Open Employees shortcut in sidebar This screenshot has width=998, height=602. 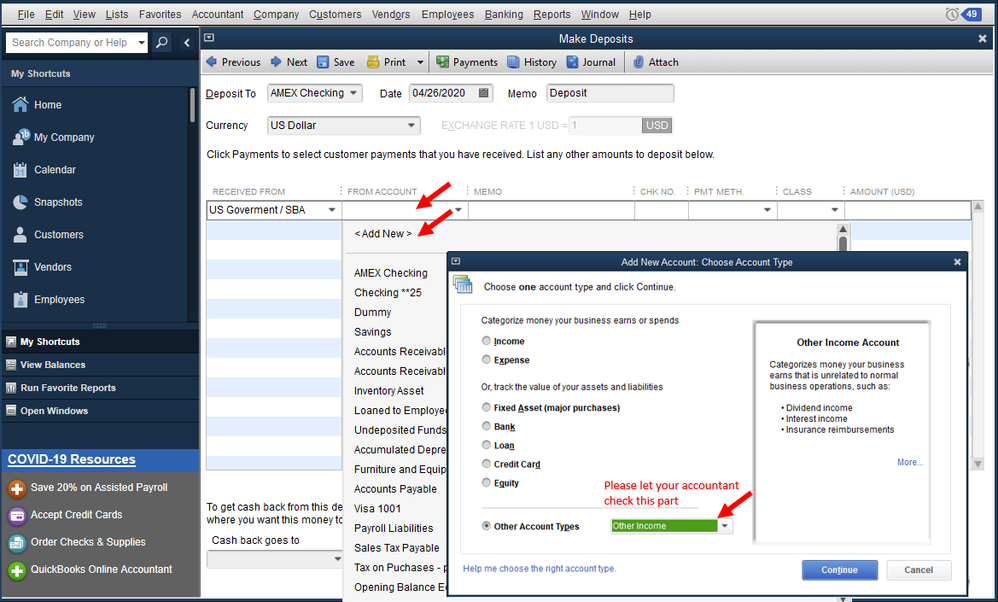tap(59, 300)
